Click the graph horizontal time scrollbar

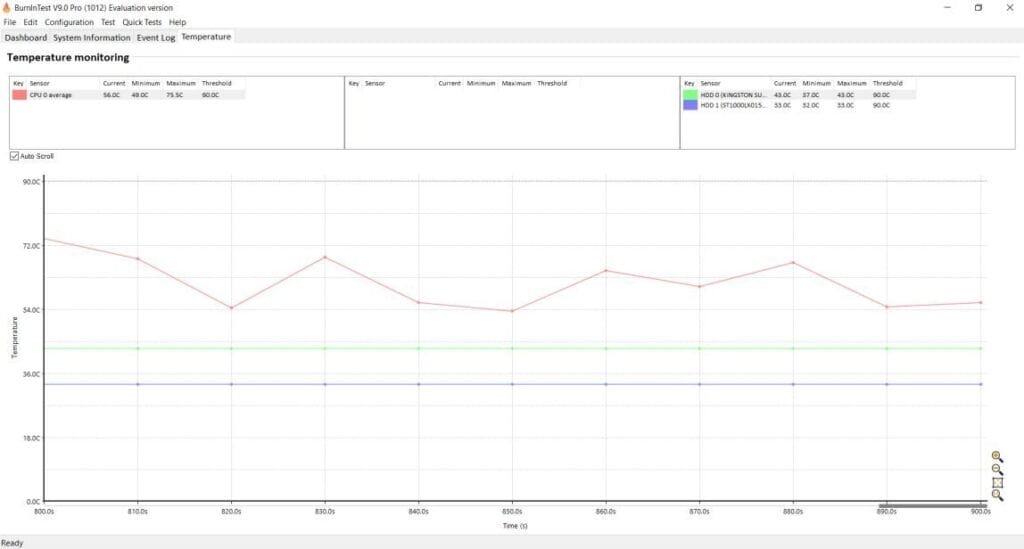click(932, 506)
